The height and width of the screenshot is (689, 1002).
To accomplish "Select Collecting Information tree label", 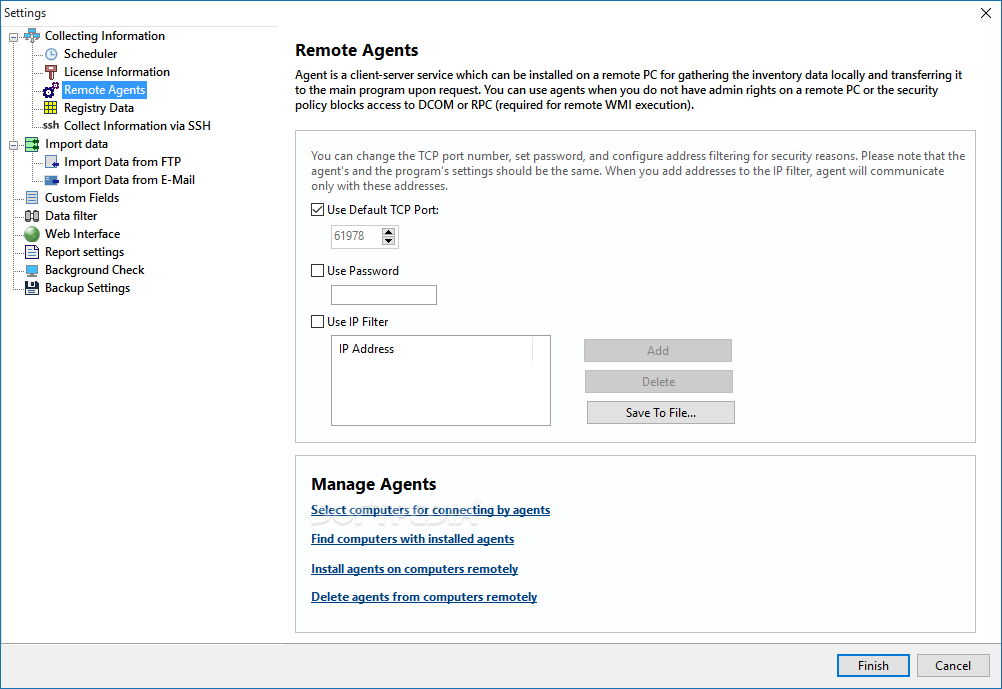I will (105, 36).
